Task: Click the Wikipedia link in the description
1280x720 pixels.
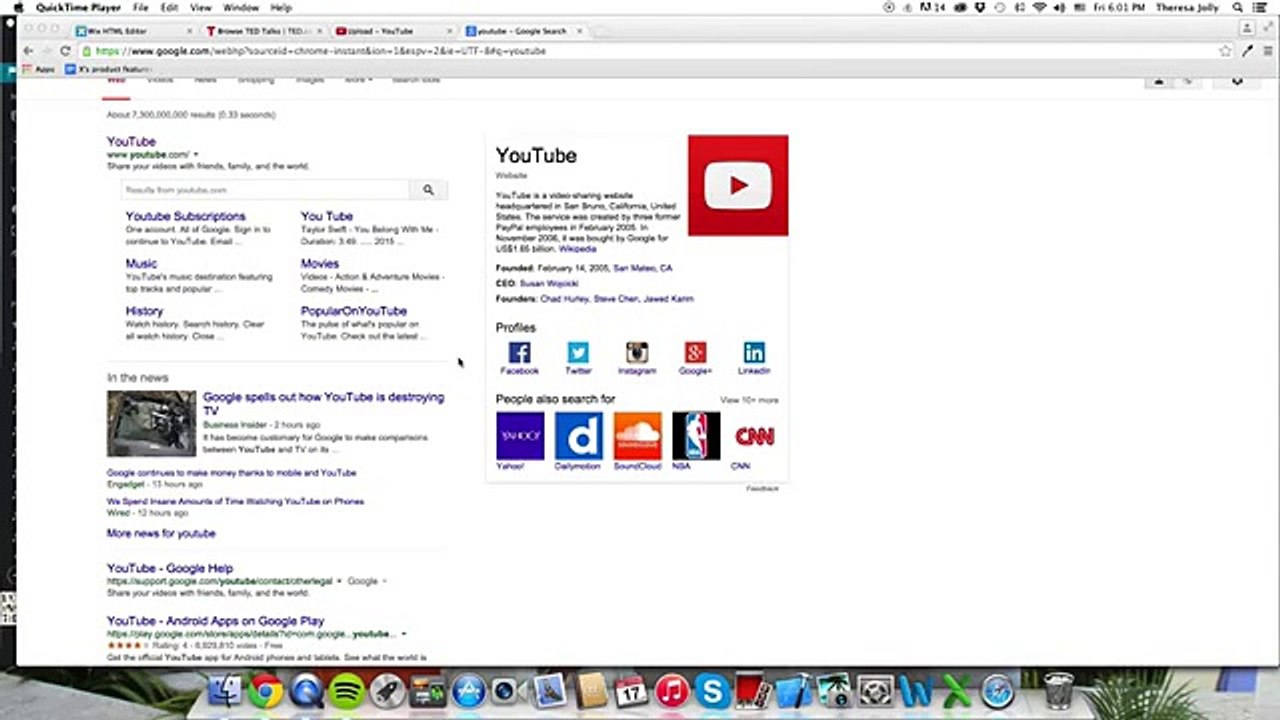Action: (x=577, y=249)
